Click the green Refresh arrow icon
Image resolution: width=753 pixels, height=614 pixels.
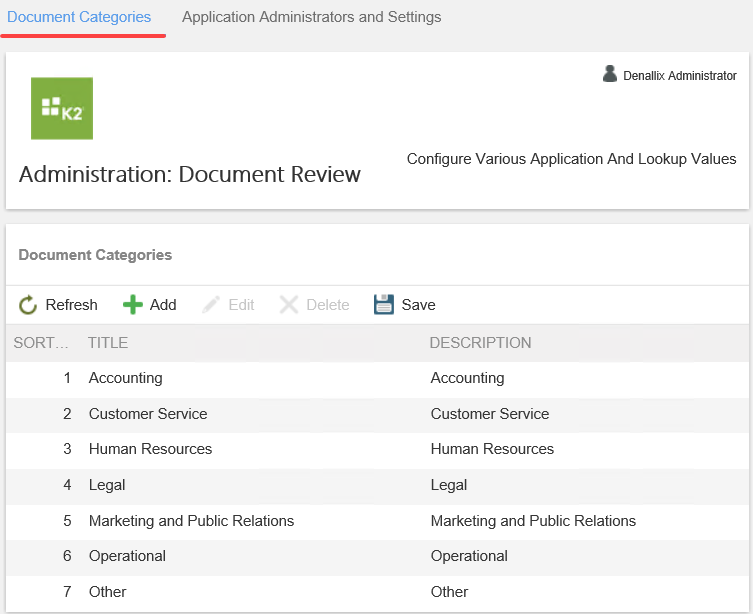28,305
